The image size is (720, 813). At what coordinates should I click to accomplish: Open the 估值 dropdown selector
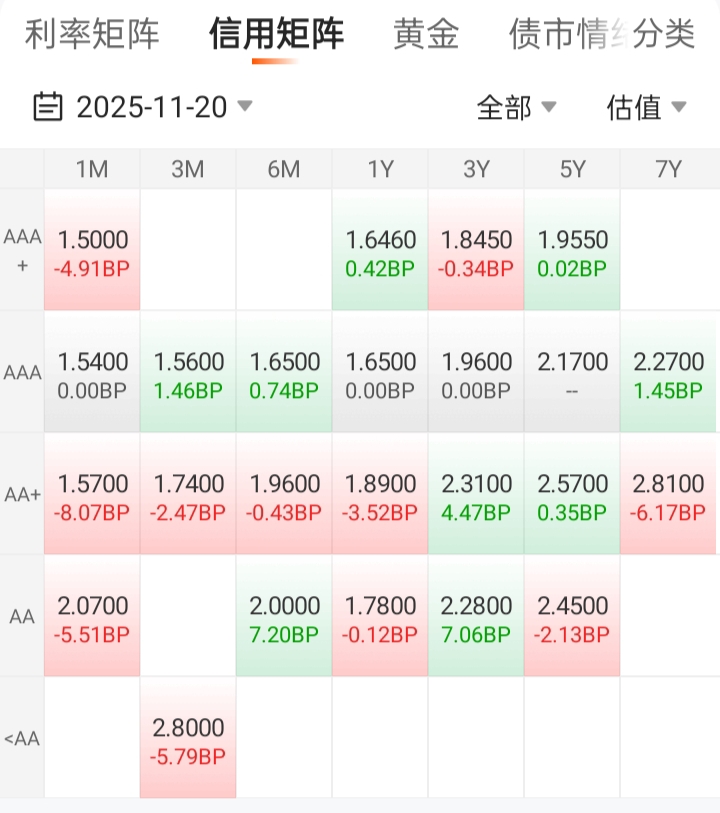[x=646, y=107]
